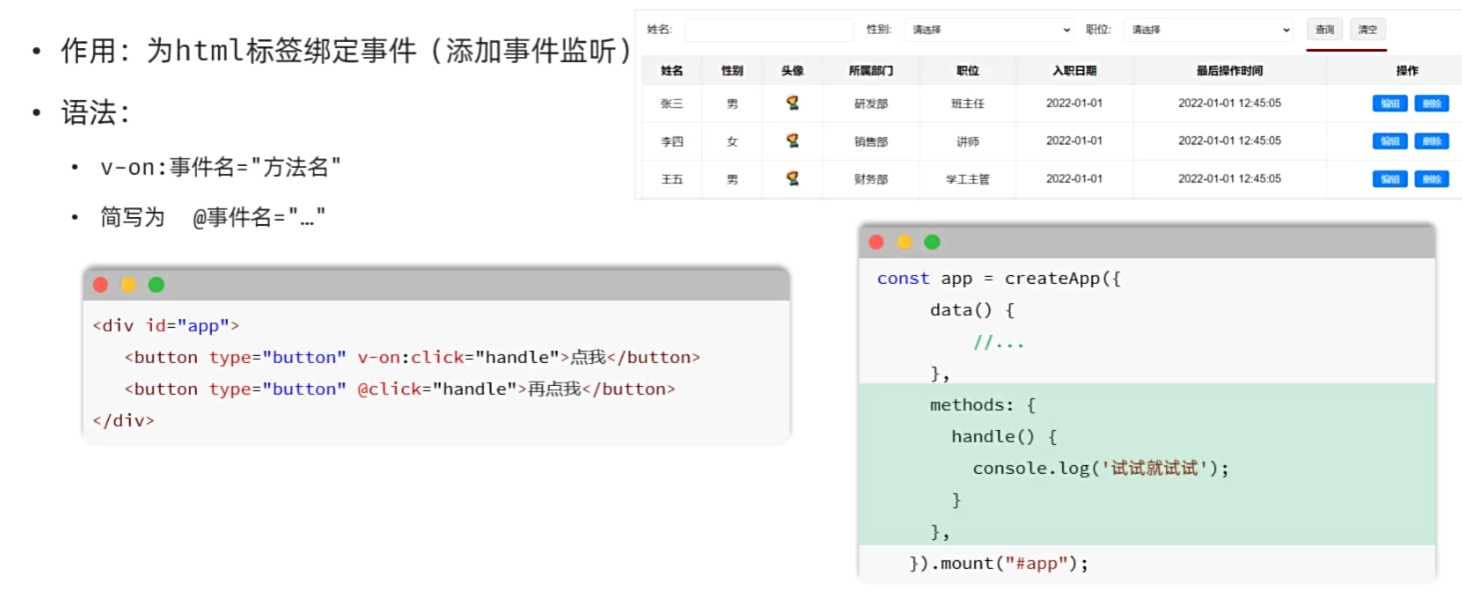The width and height of the screenshot is (1462, 610).
Task: Click 编辑 button for 李四
Action: click(1389, 141)
